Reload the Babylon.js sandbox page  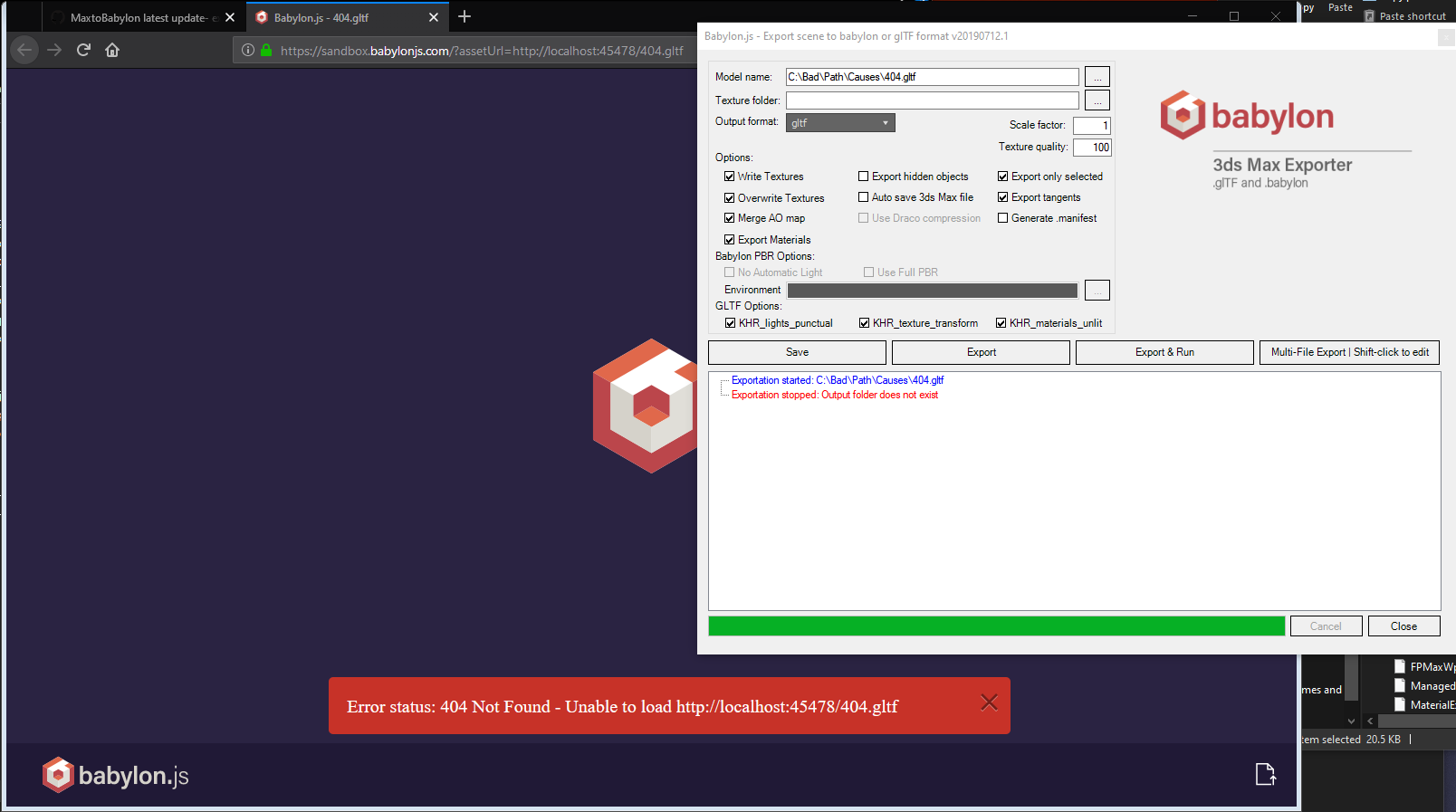tap(83, 50)
